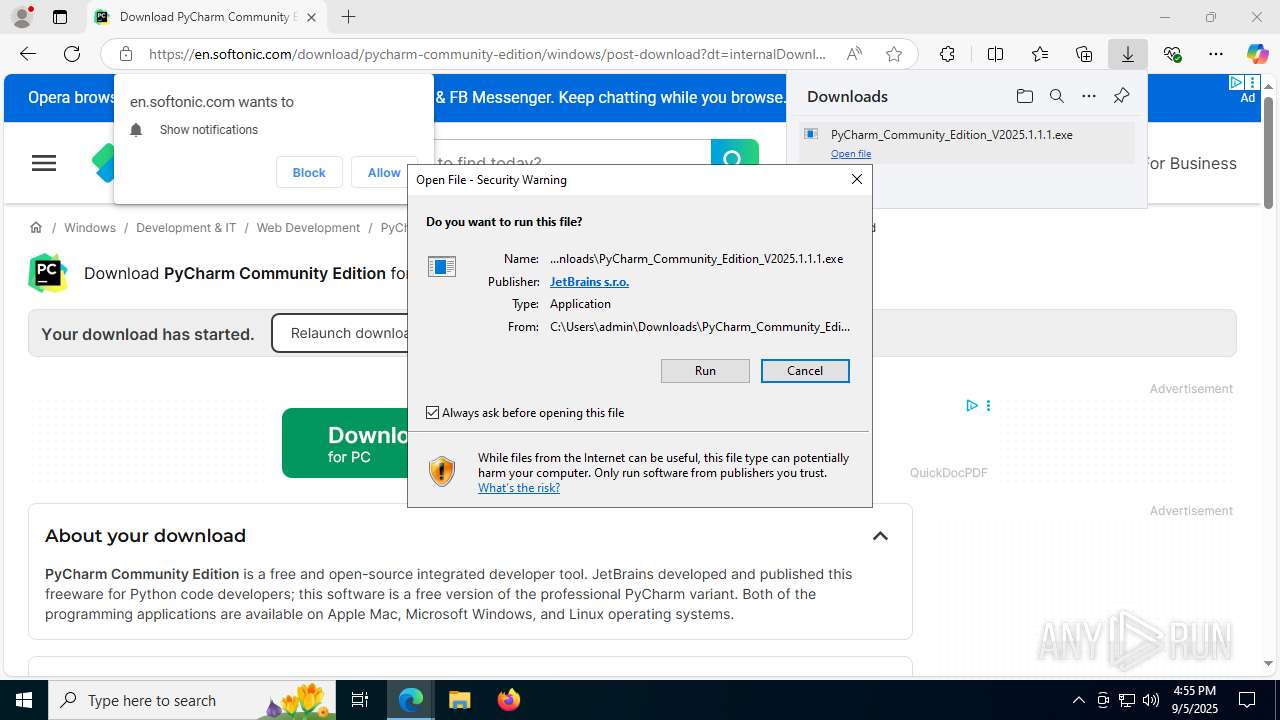The height and width of the screenshot is (720, 1280).
Task: Open Browser essentials icon
Action: click(x=1172, y=54)
